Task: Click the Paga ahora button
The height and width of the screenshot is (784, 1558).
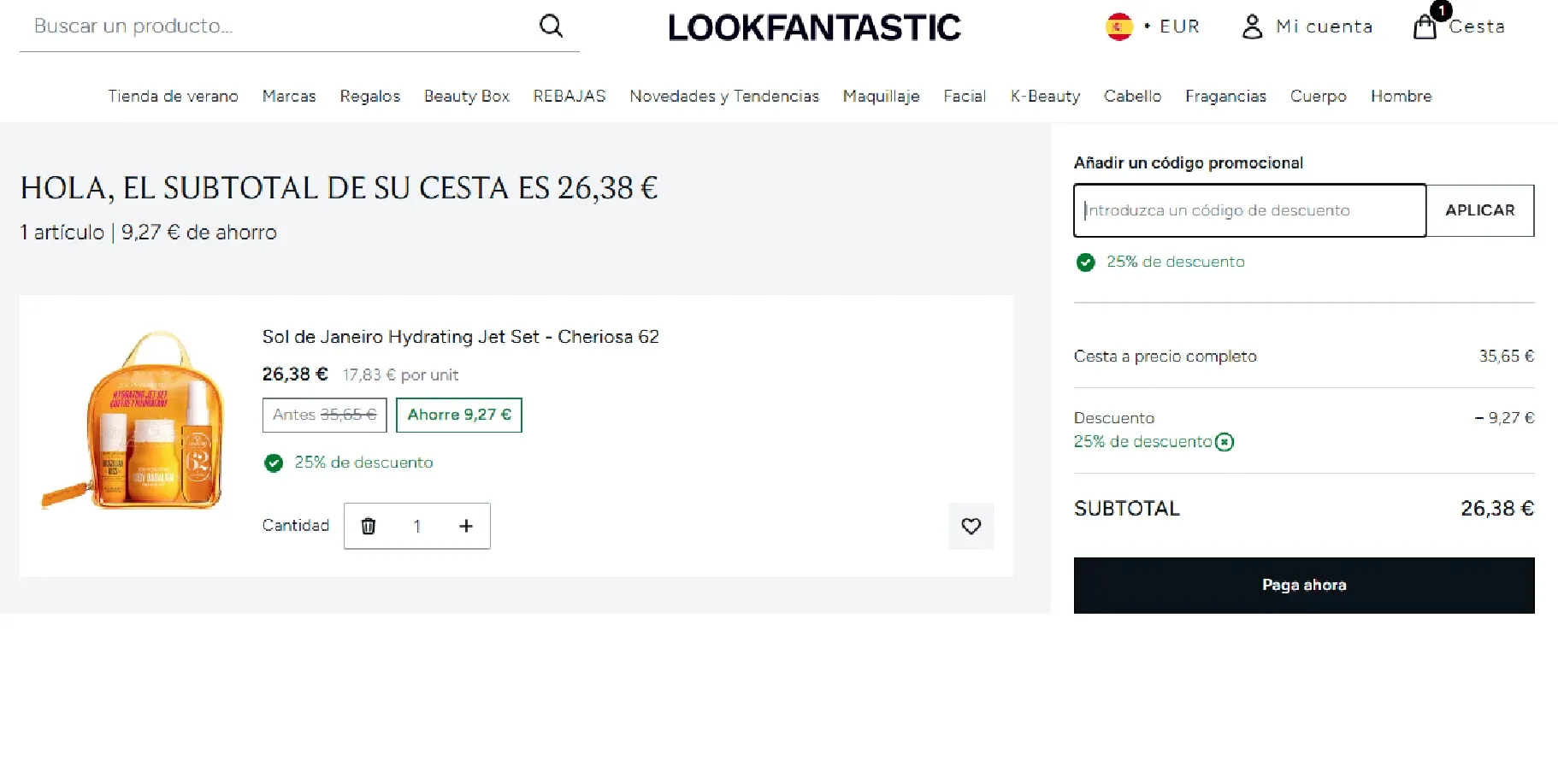Action: click(x=1304, y=586)
